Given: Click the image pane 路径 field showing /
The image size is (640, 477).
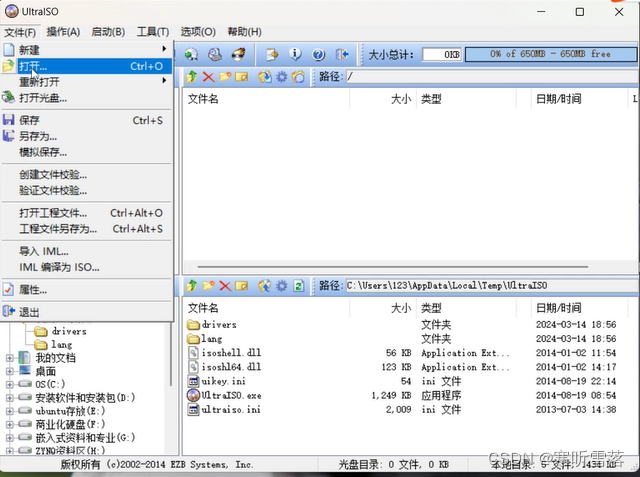Looking at the screenshot, I should point(492,77).
